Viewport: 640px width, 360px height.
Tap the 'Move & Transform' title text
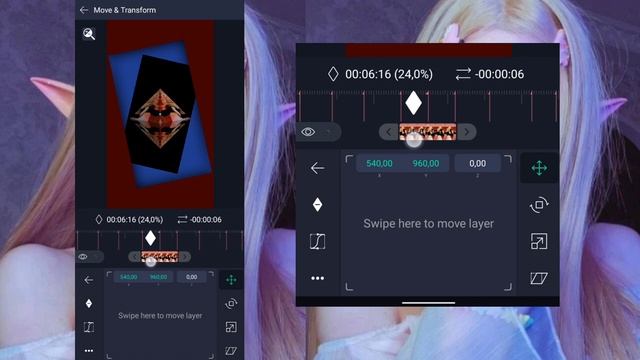pos(124,10)
